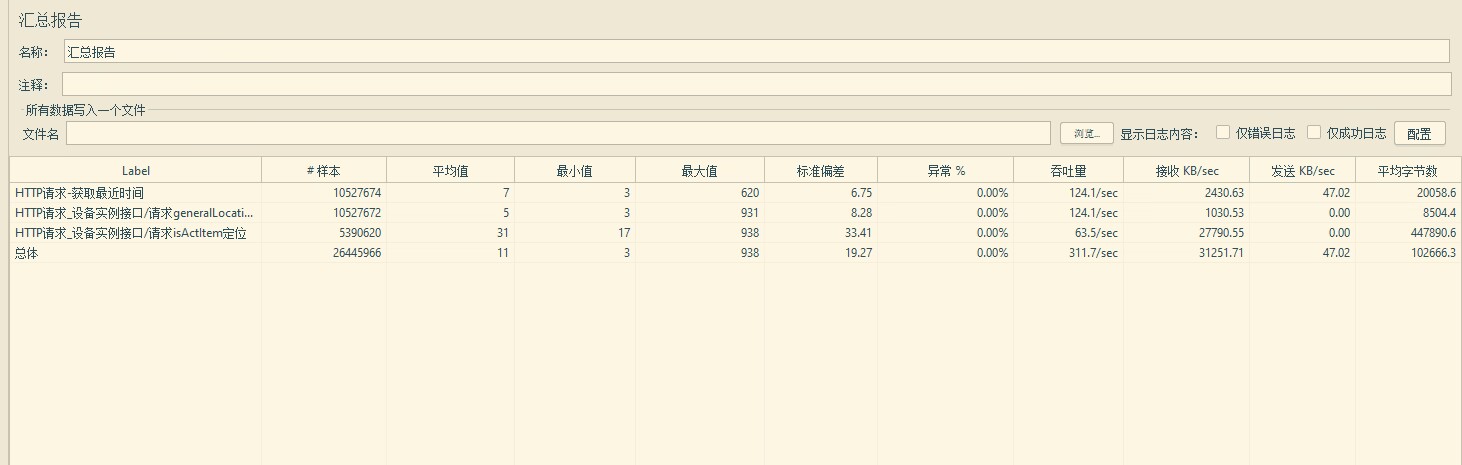Click average bytes 20058.6 cell
1462x465 pixels.
coord(1436,192)
